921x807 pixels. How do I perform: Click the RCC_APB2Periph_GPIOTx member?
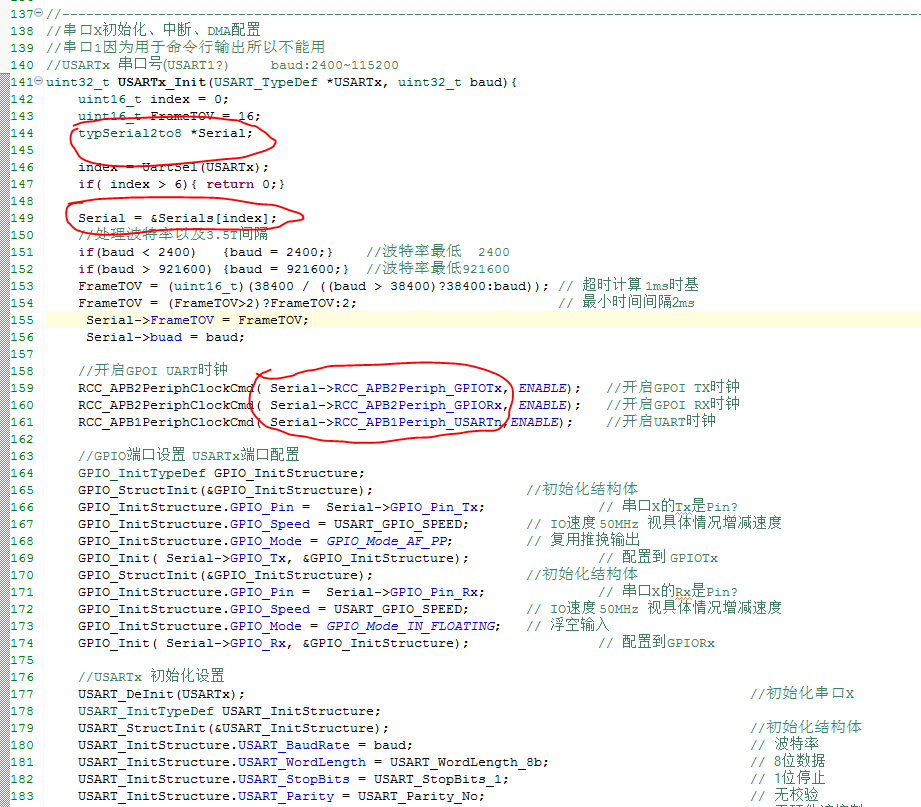(x=421, y=388)
